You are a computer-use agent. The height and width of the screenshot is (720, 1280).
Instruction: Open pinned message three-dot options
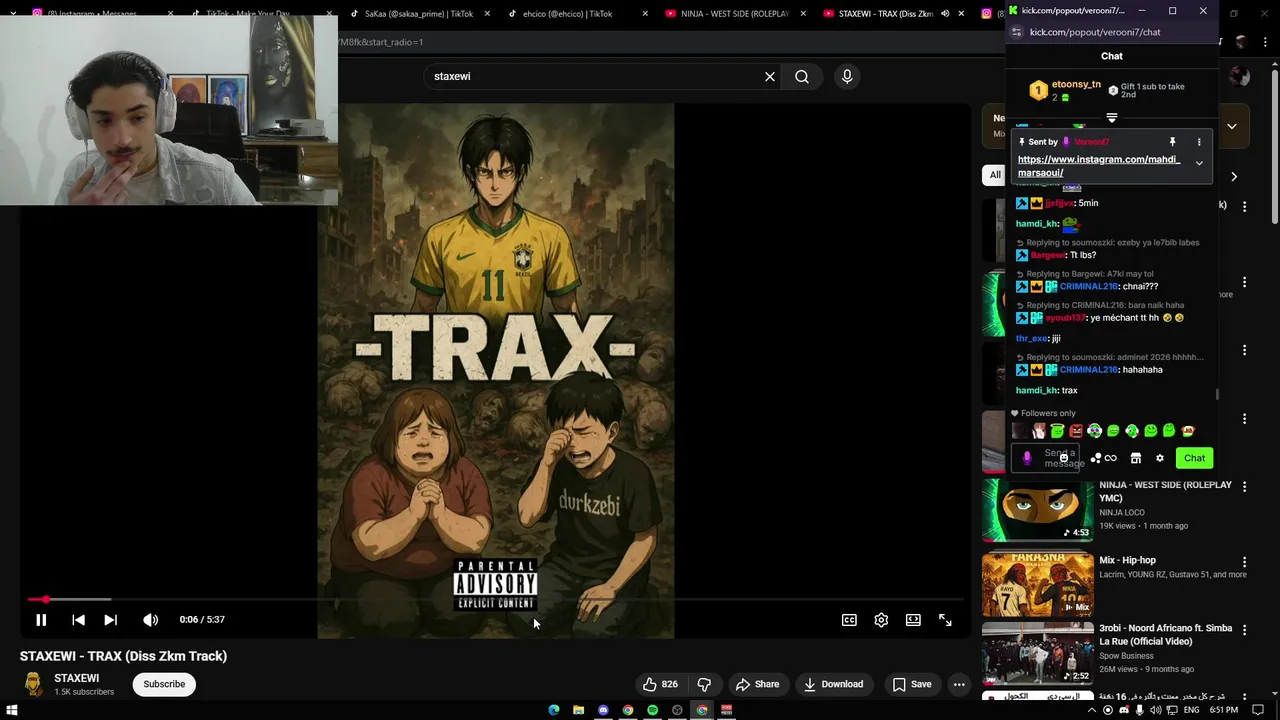click(x=1199, y=142)
